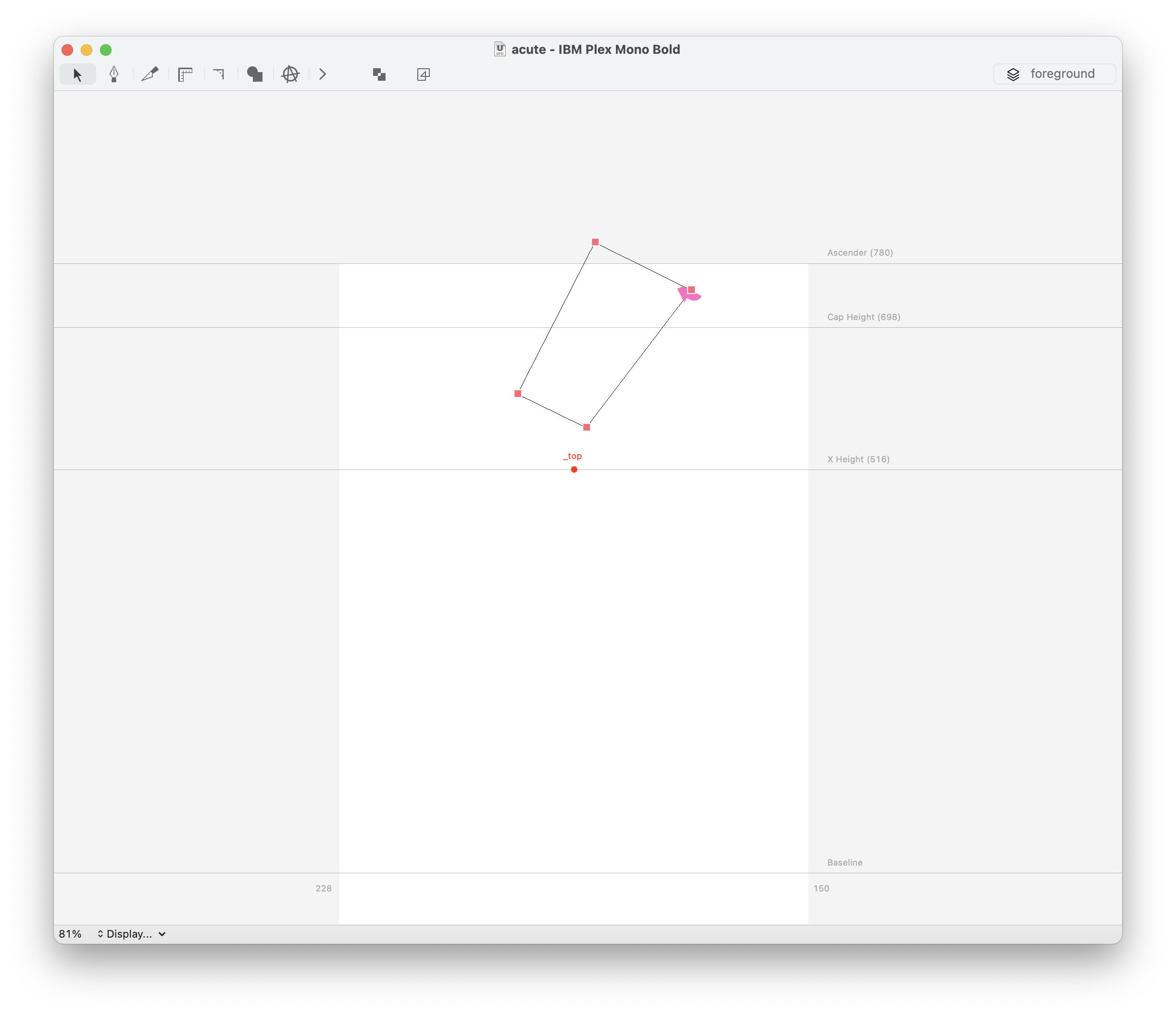1176x1015 pixels.
Task: Activate the Measurement ruler tool
Action: pyautogui.click(x=185, y=74)
